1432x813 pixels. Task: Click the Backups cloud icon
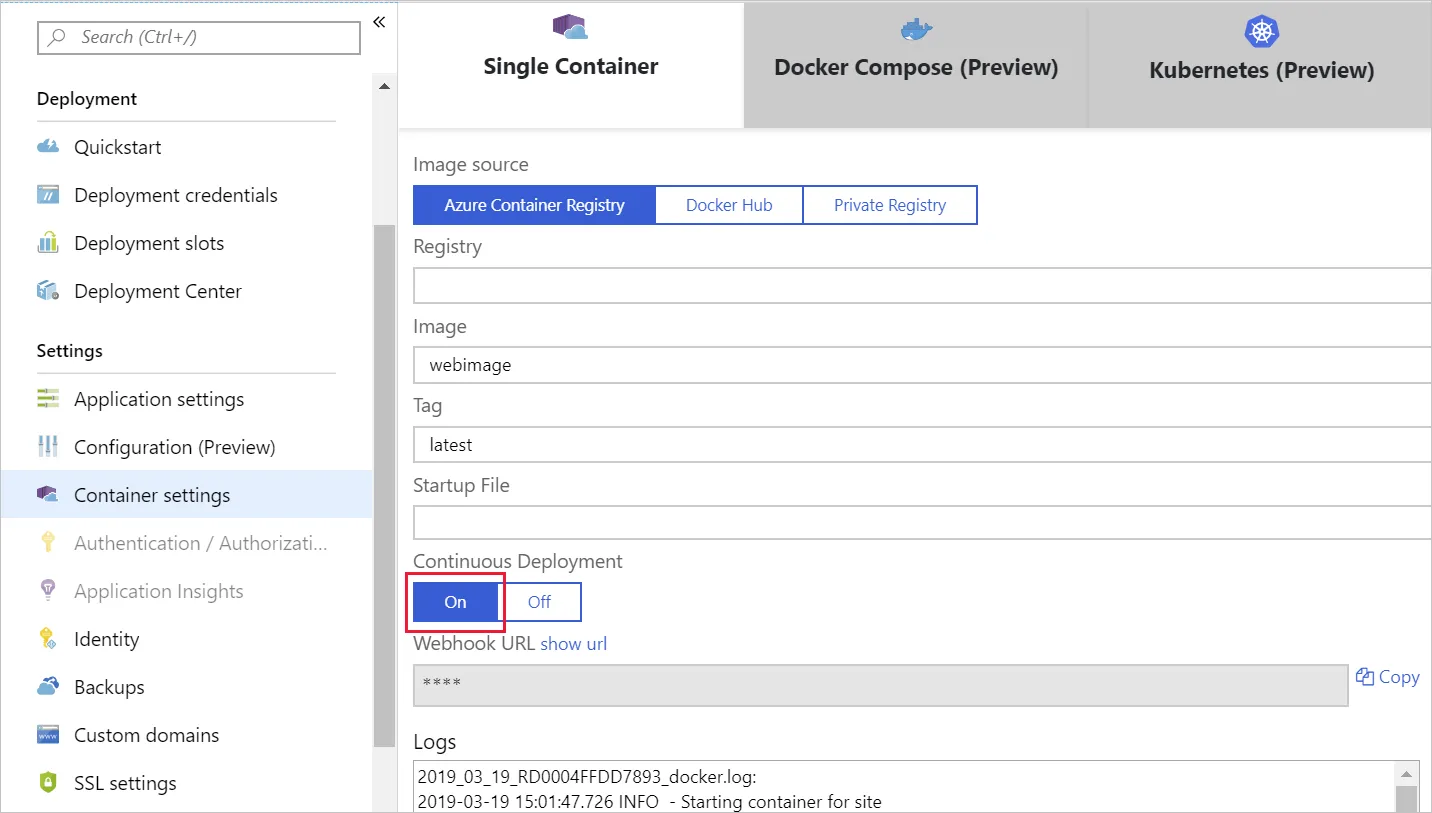(48, 687)
